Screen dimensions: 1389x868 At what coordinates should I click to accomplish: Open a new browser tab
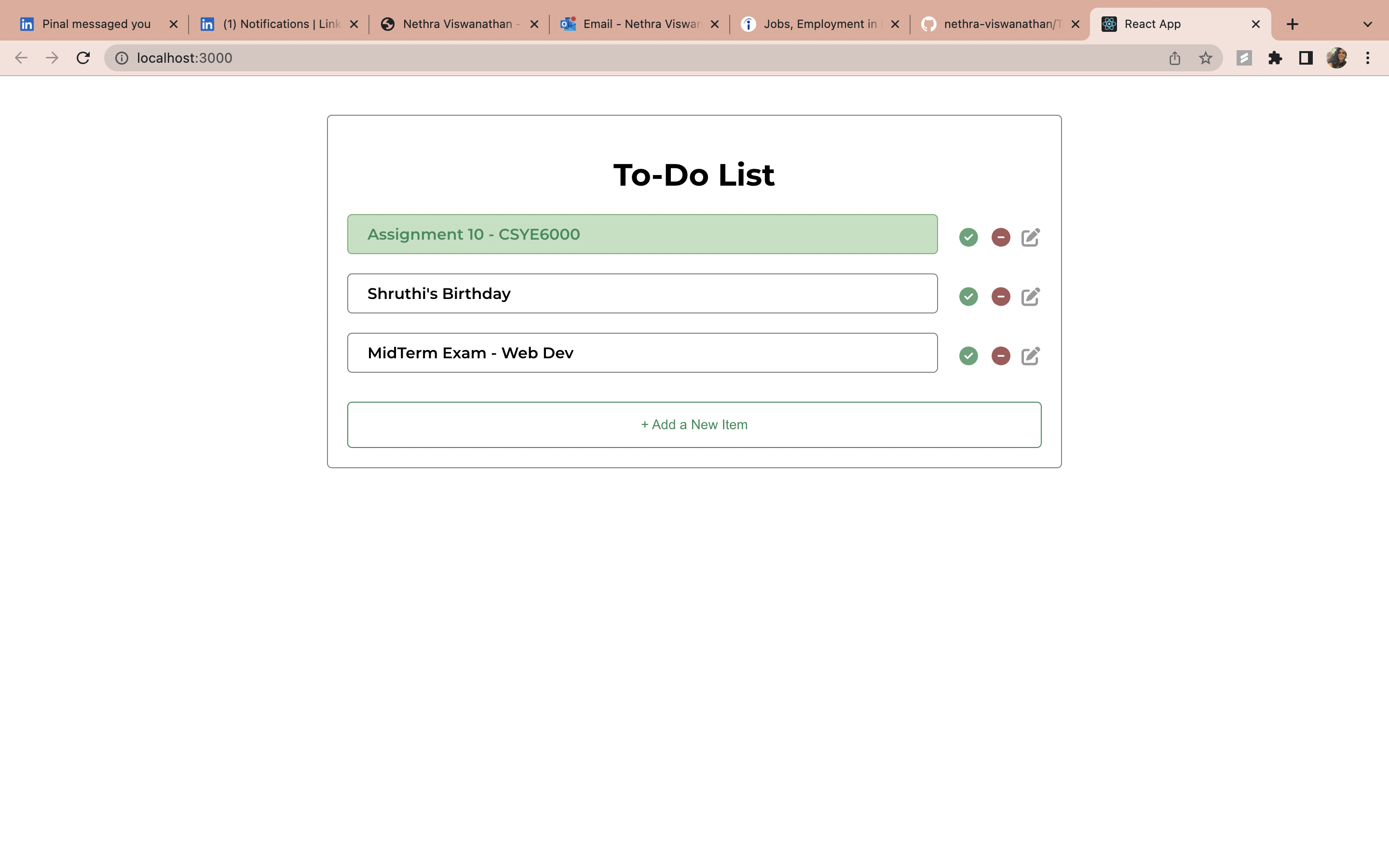[1292, 24]
